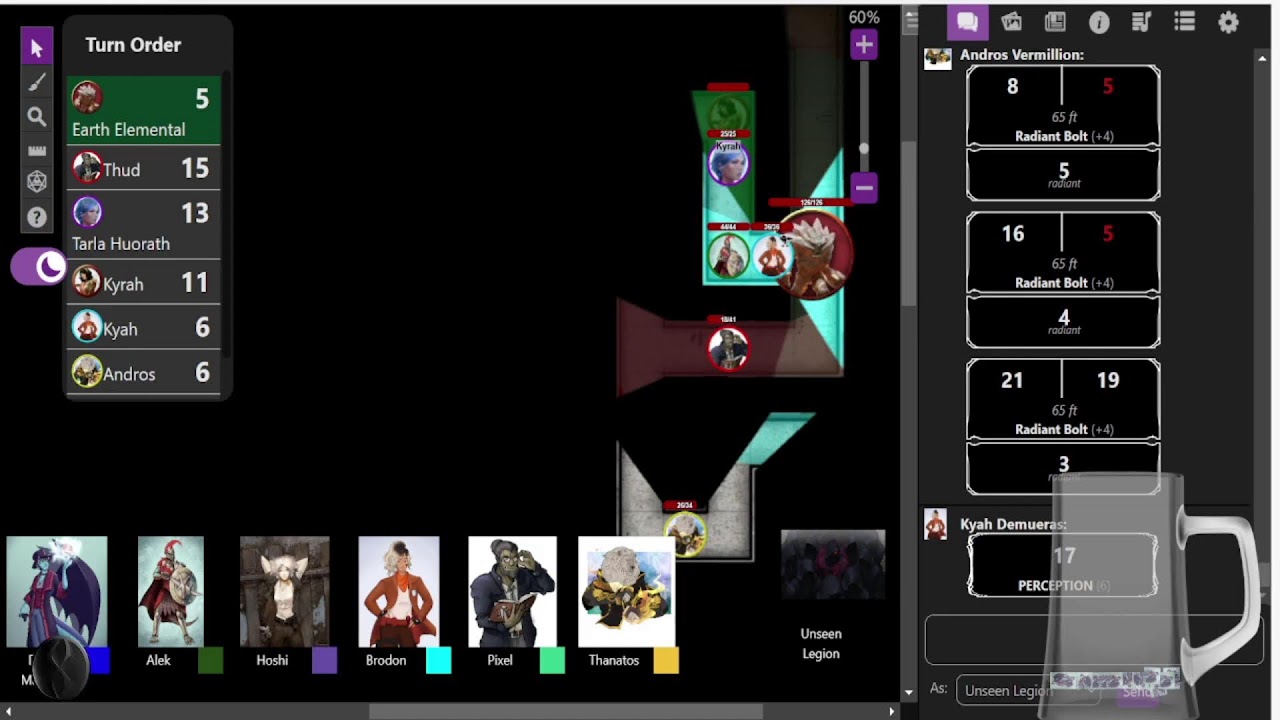Open the Jukebox tab

[x=1142, y=22]
